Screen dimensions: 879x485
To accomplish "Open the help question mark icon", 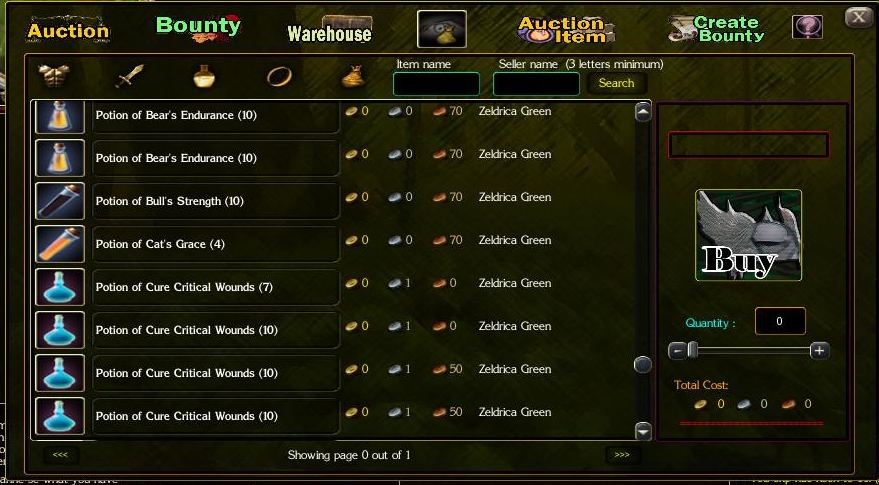I will coord(807,27).
